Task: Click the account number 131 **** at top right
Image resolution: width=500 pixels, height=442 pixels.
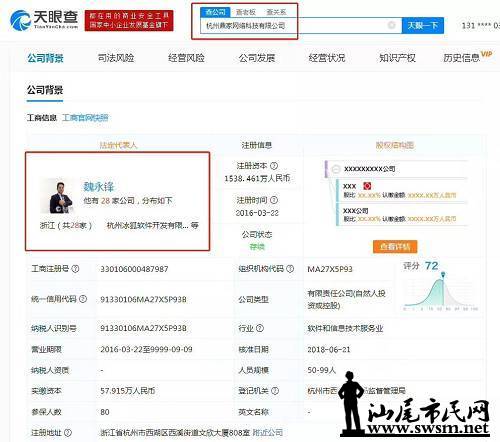Action: tap(480, 25)
